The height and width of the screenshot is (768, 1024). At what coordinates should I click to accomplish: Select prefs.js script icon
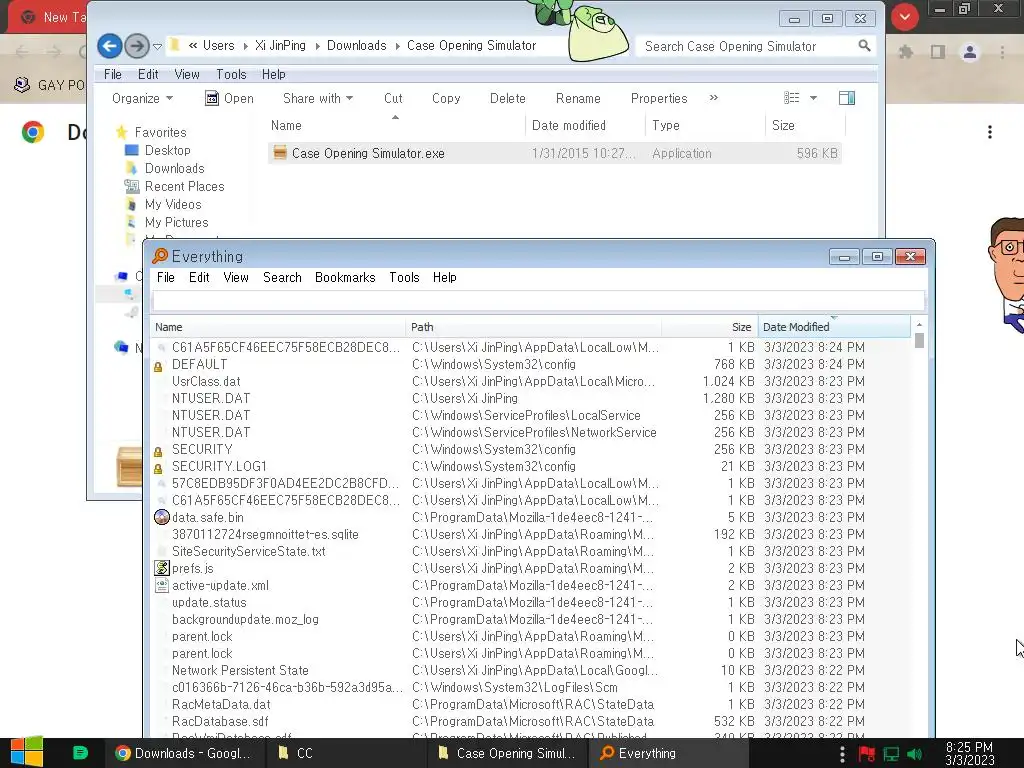pos(161,568)
